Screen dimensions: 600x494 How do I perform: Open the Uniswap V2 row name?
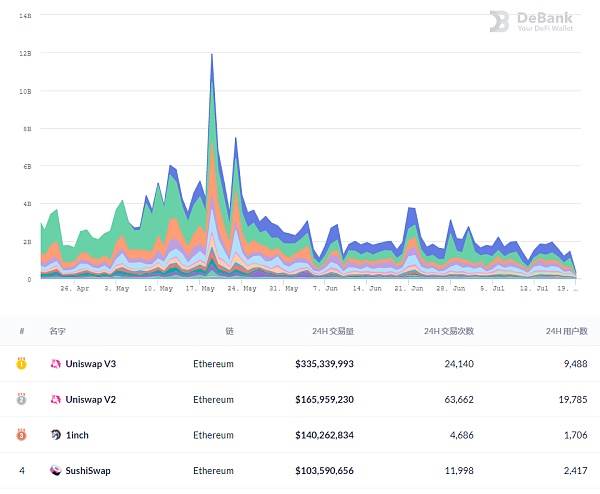[91, 399]
